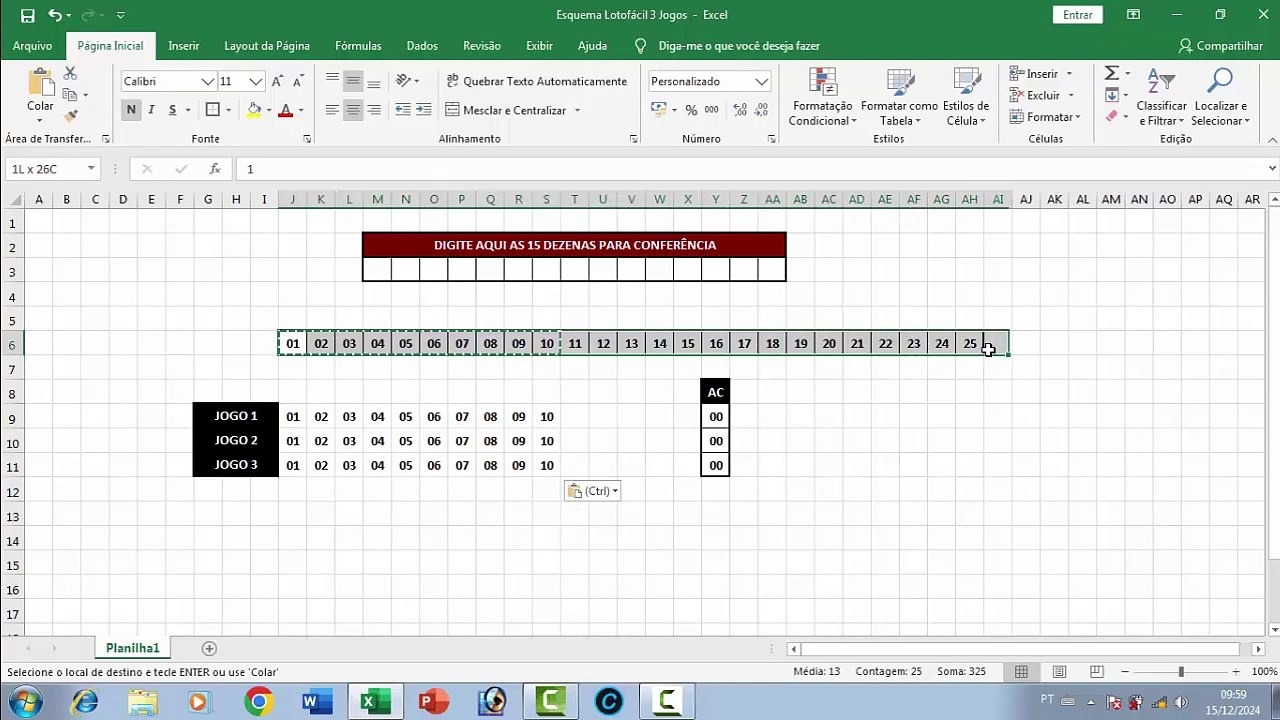Click the Format Painter brush icon

click(70, 116)
